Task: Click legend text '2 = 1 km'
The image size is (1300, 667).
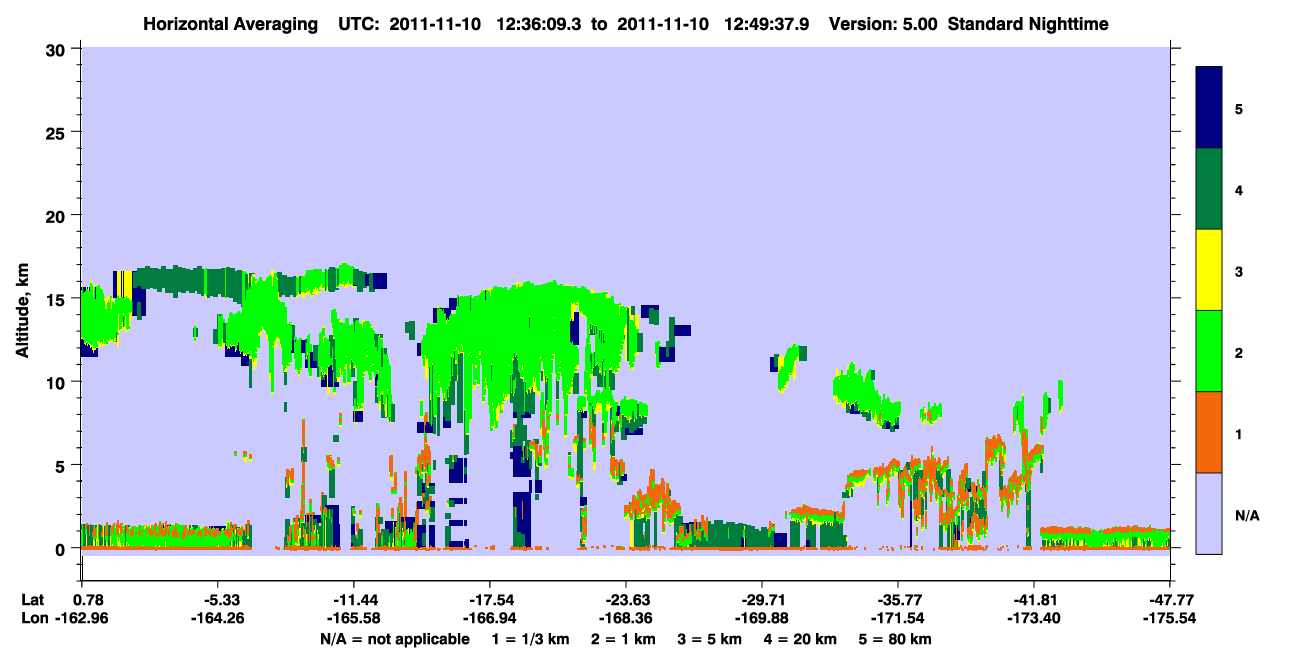Action: [x=622, y=639]
